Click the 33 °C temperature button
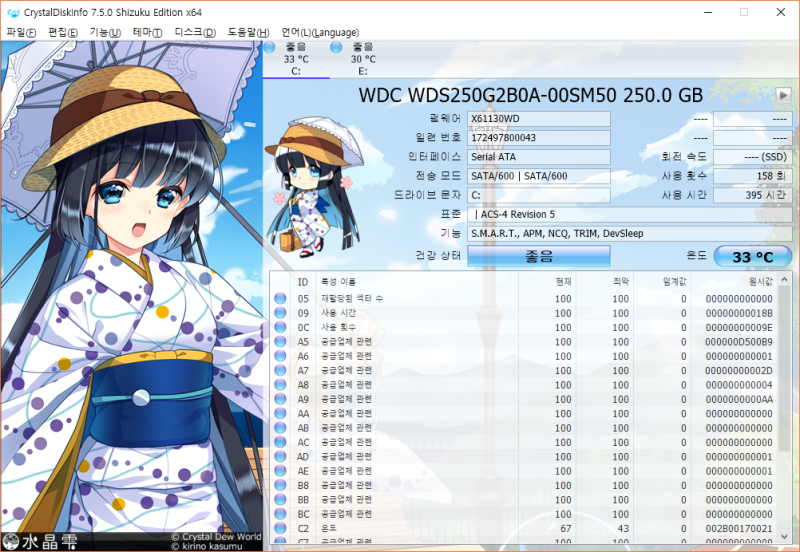Screen dimensions: 800x552 (753, 257)
